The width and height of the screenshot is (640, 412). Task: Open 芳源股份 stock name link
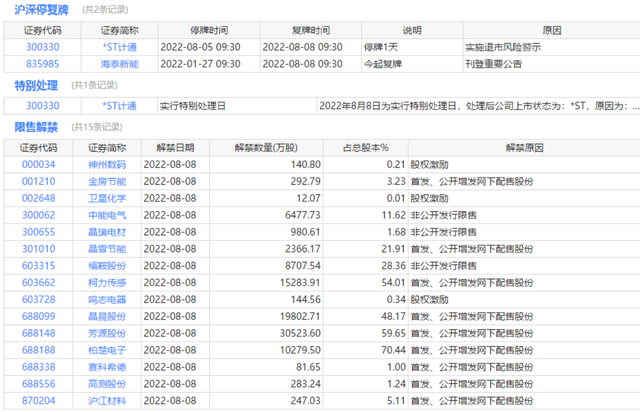tap(107, 333)
